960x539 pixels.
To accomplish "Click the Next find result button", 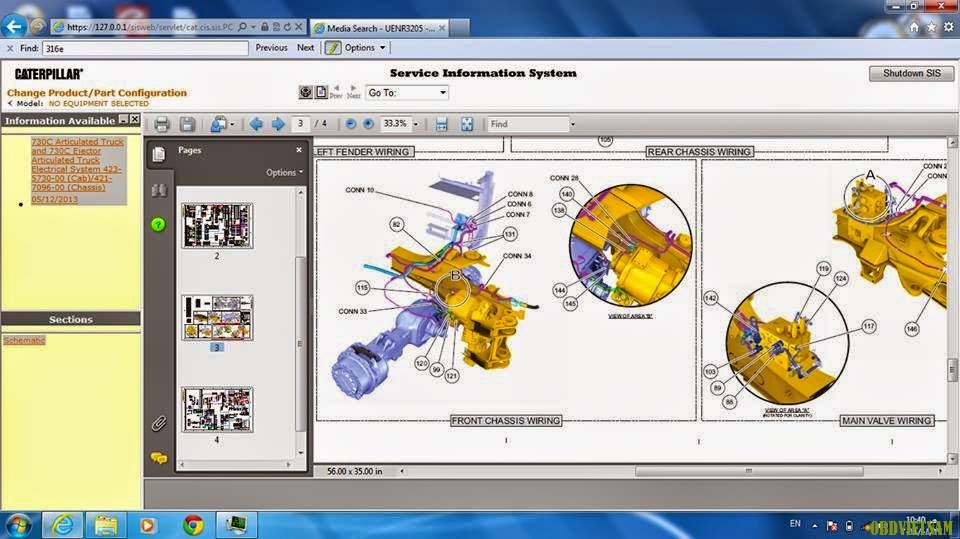I will click(x=305, y=47).
